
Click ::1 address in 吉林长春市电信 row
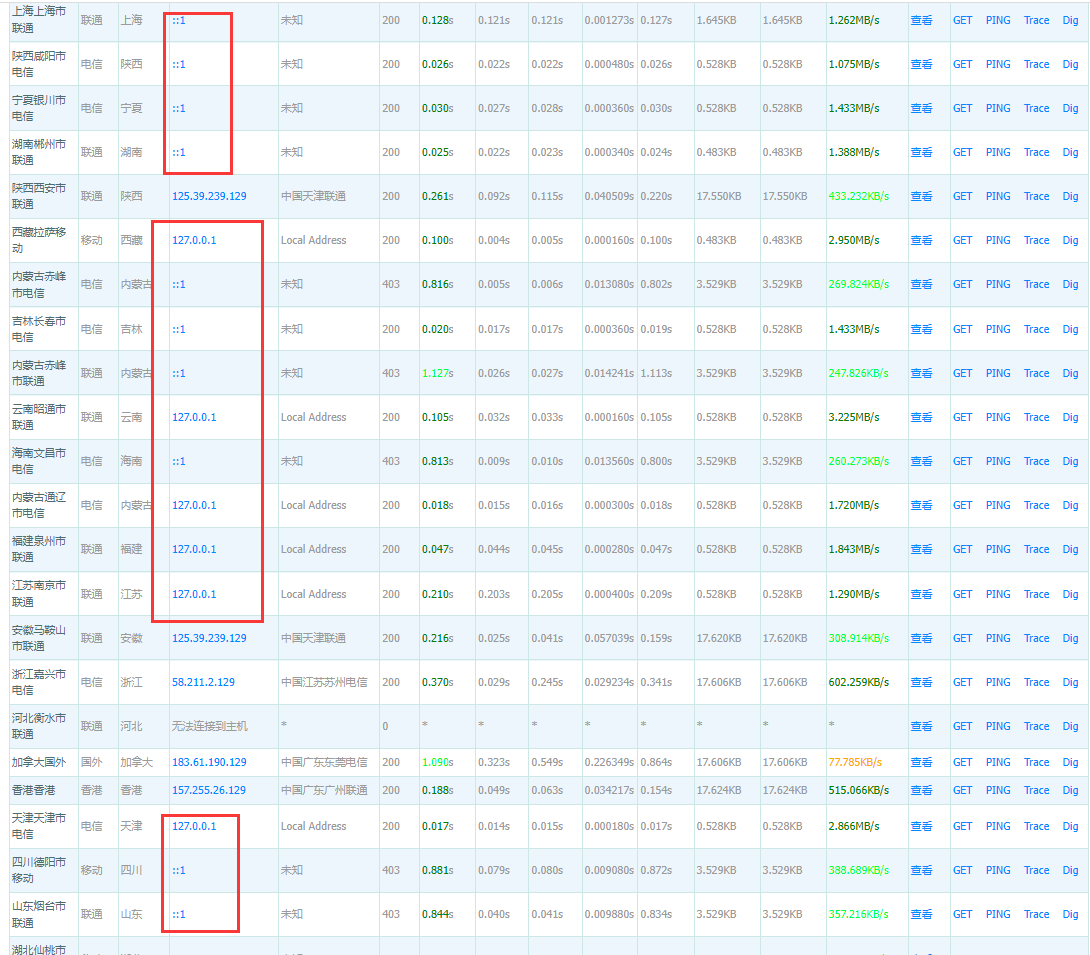pos(179,329)
